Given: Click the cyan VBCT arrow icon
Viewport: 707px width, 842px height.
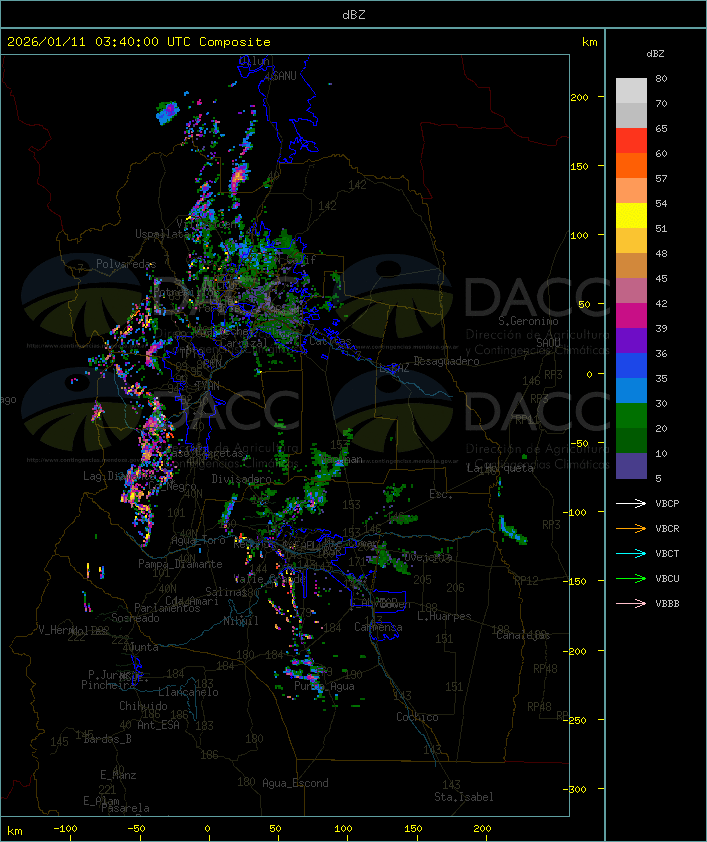Looking at the screenshot, I should coord(631,553).
